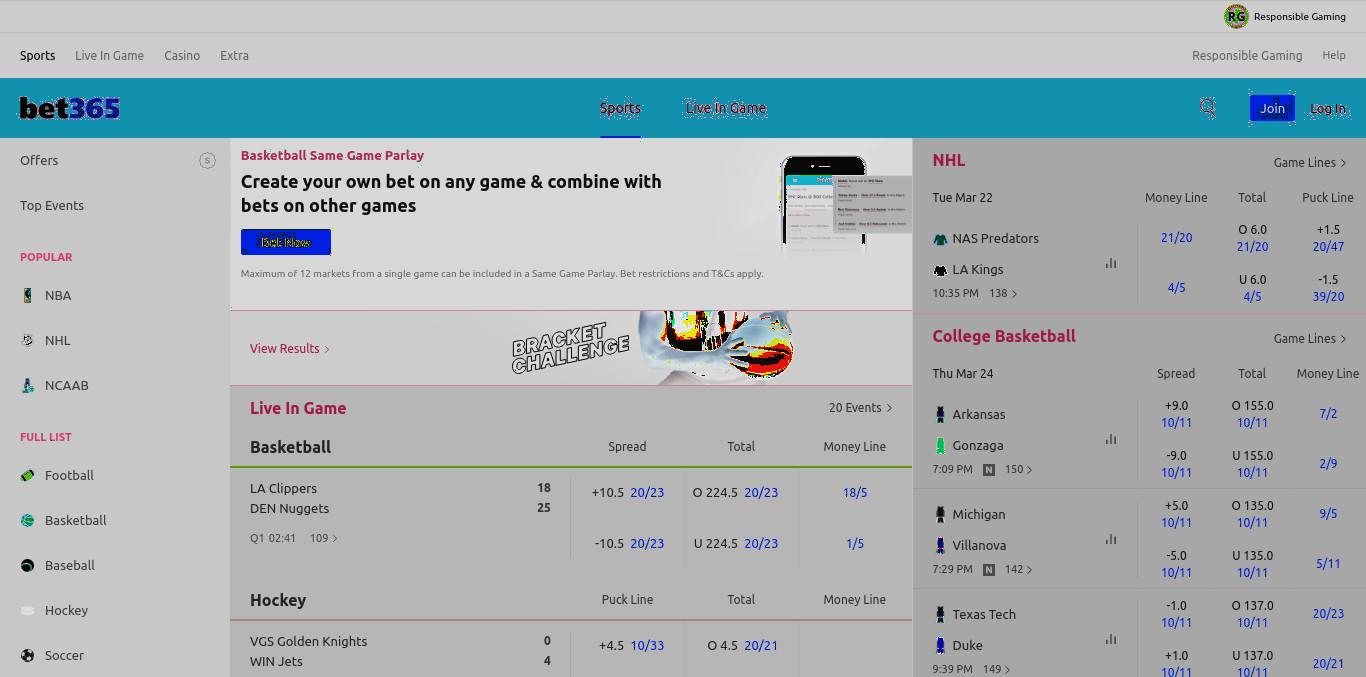The width and height of the screenshot is (1366, 677).
Task: Click the NCAAB sidebar icon
Action: pos(27,385)
